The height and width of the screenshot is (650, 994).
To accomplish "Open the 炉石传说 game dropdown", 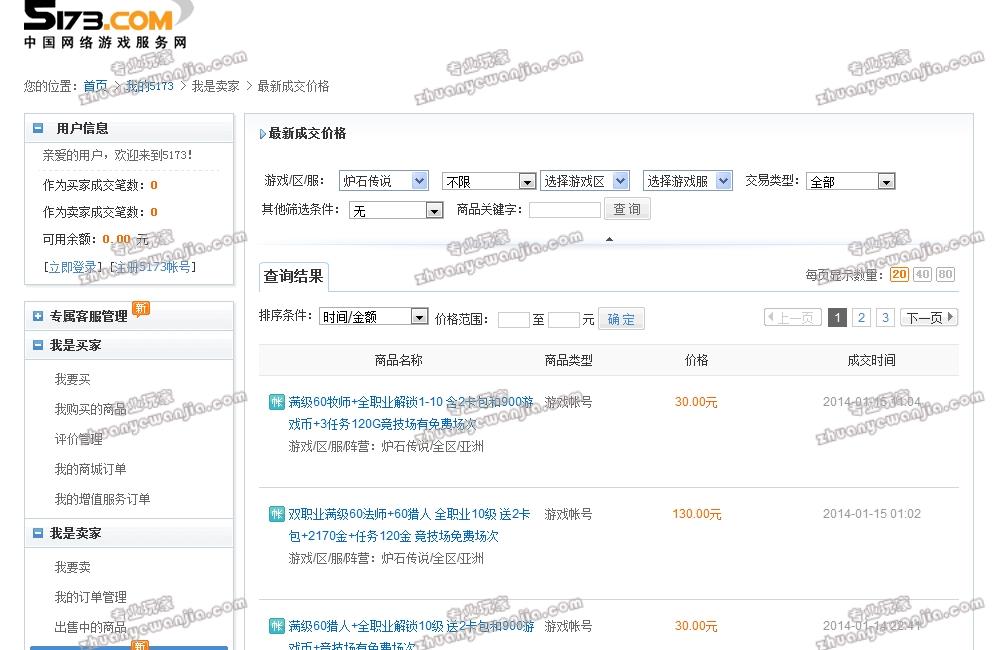I will click(x=384, y=181).
